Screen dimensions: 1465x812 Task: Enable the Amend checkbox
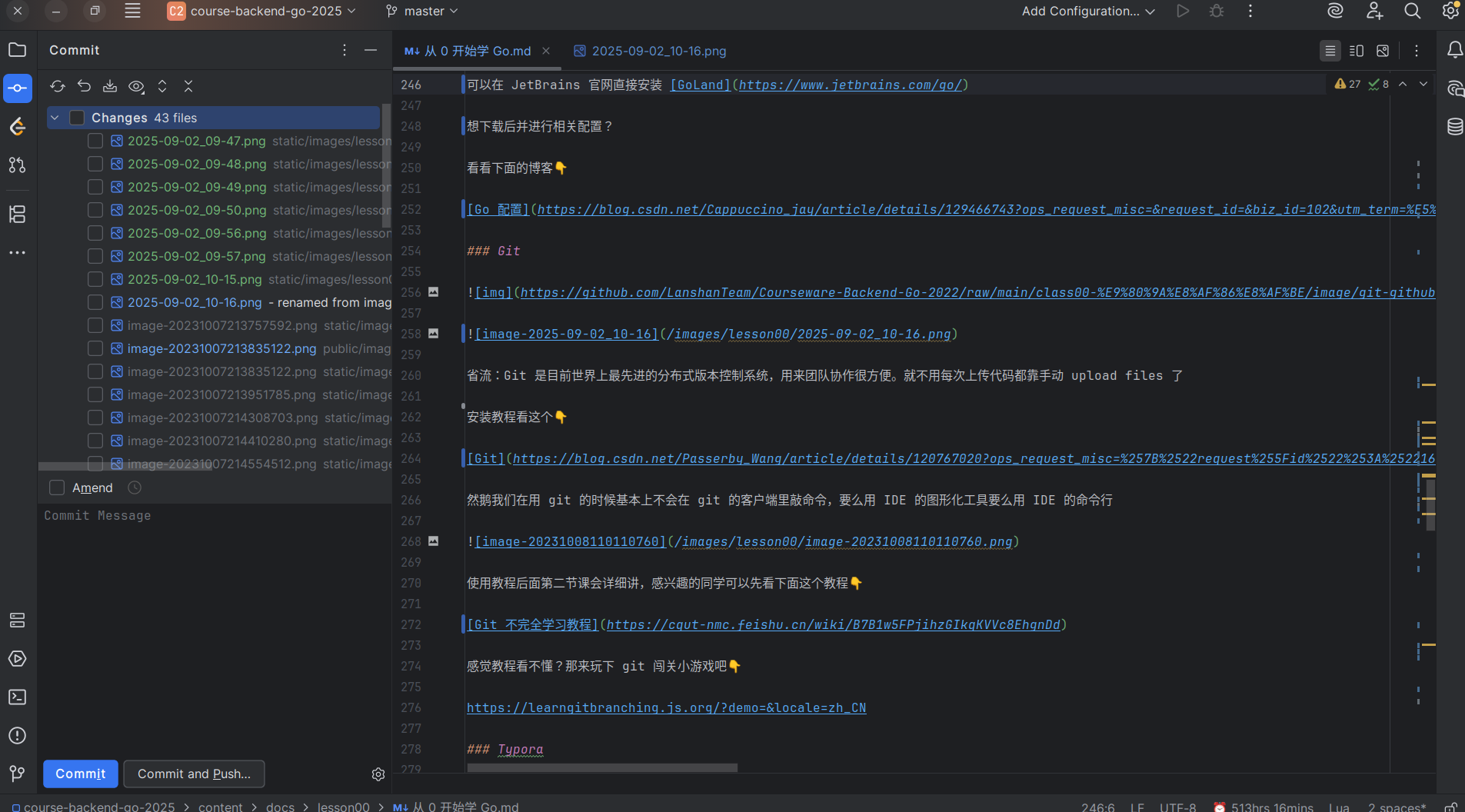[57, 488]
